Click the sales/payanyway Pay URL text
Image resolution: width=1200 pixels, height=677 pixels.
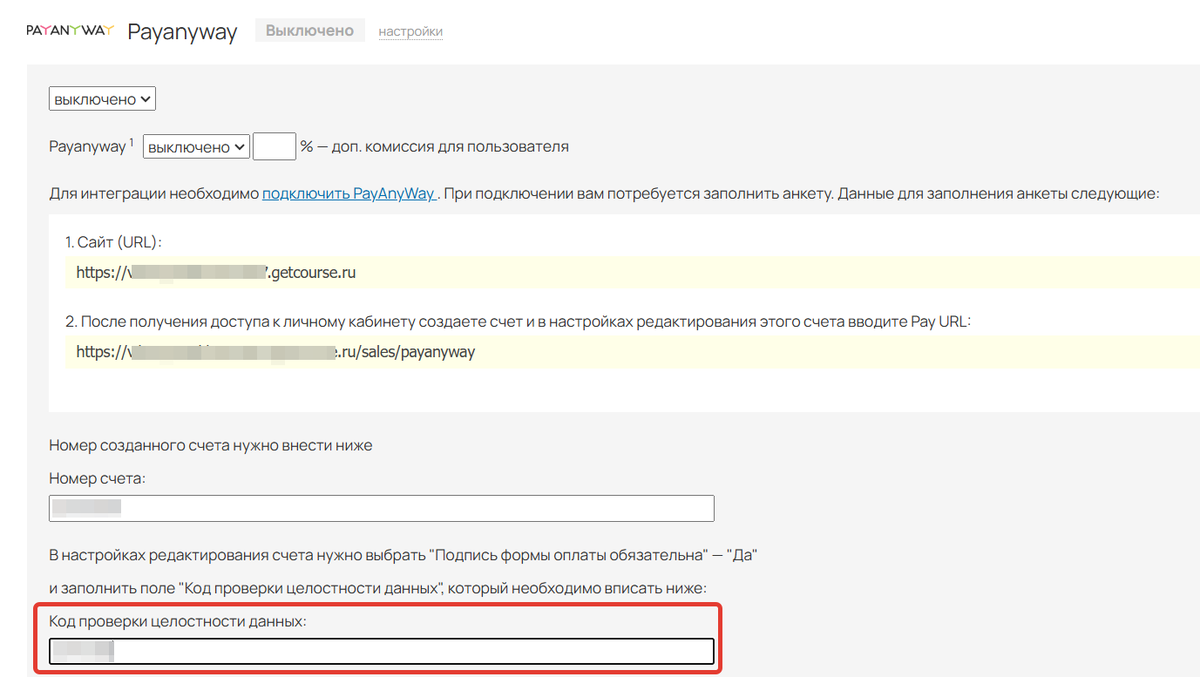pos(275,352)
